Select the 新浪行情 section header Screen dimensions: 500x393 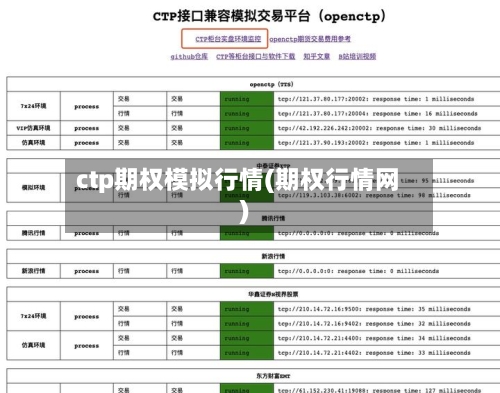point(273,256)
